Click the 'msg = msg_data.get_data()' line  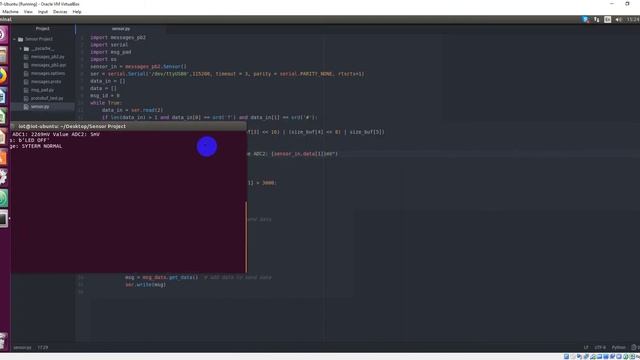pos(161,277)
